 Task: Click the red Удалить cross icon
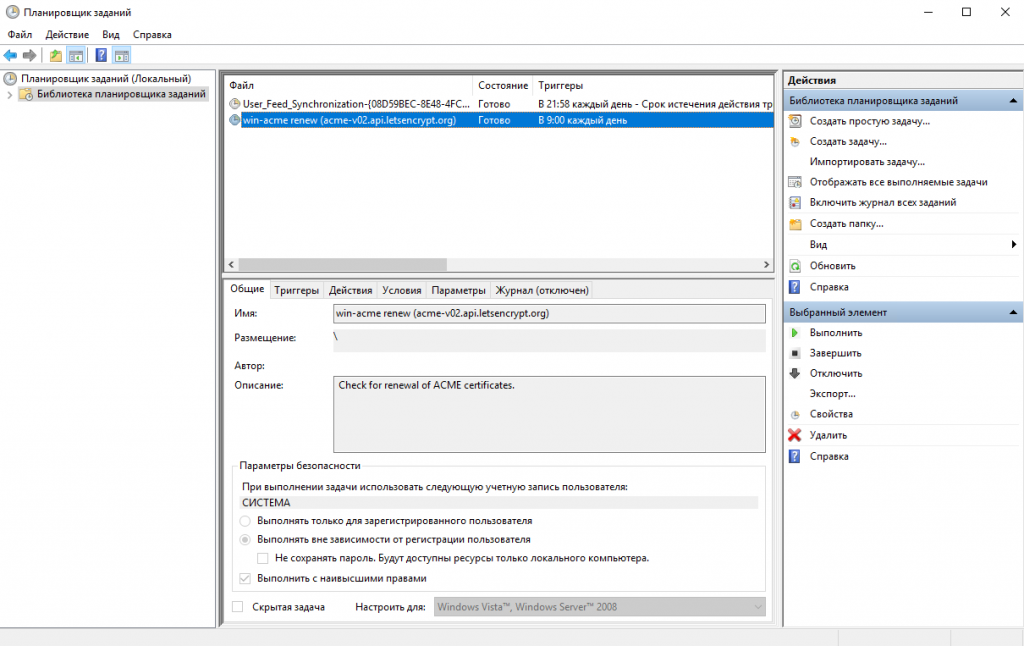coord(795,435)
